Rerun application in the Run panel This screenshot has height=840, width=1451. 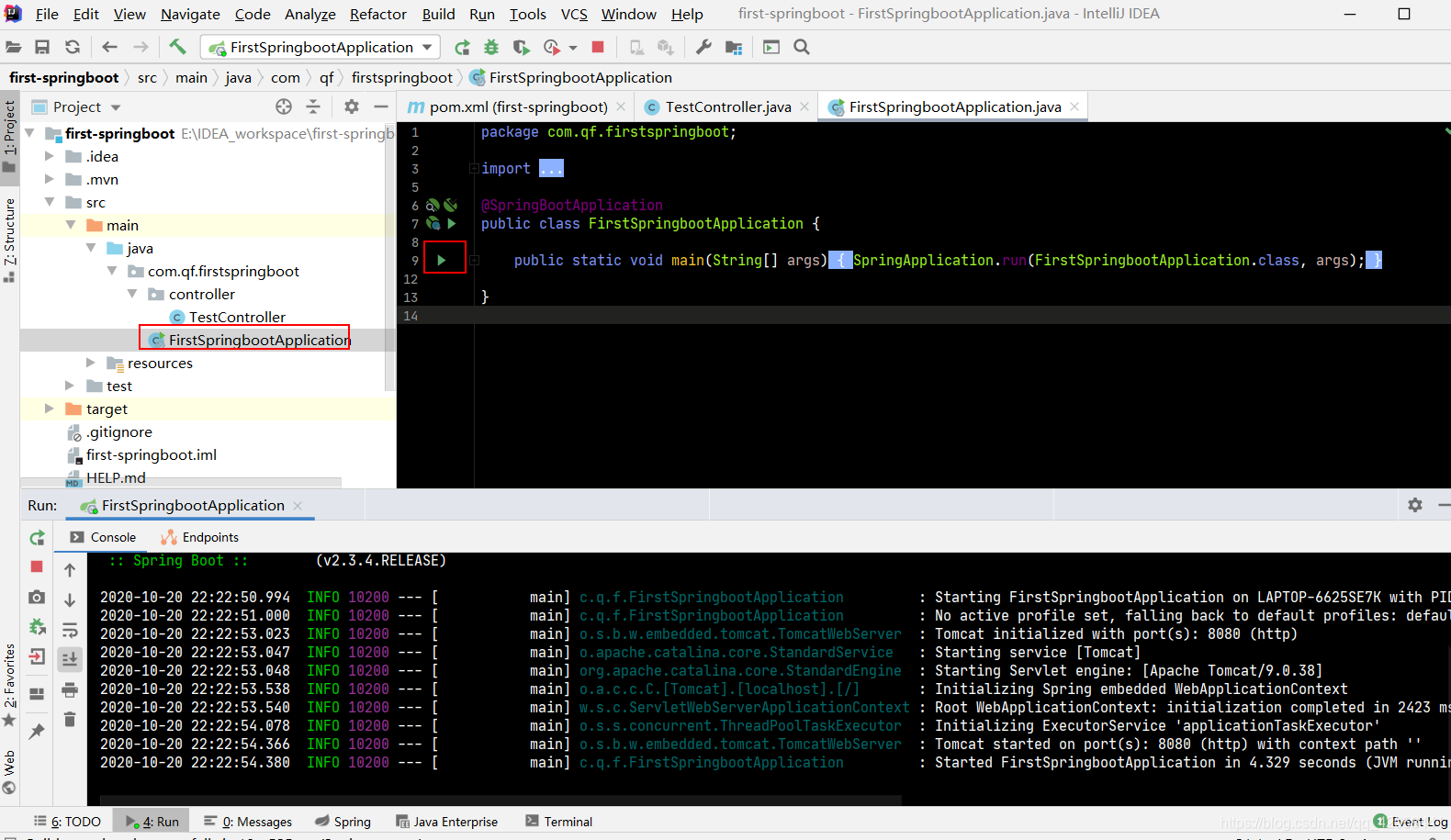(37, 538)
